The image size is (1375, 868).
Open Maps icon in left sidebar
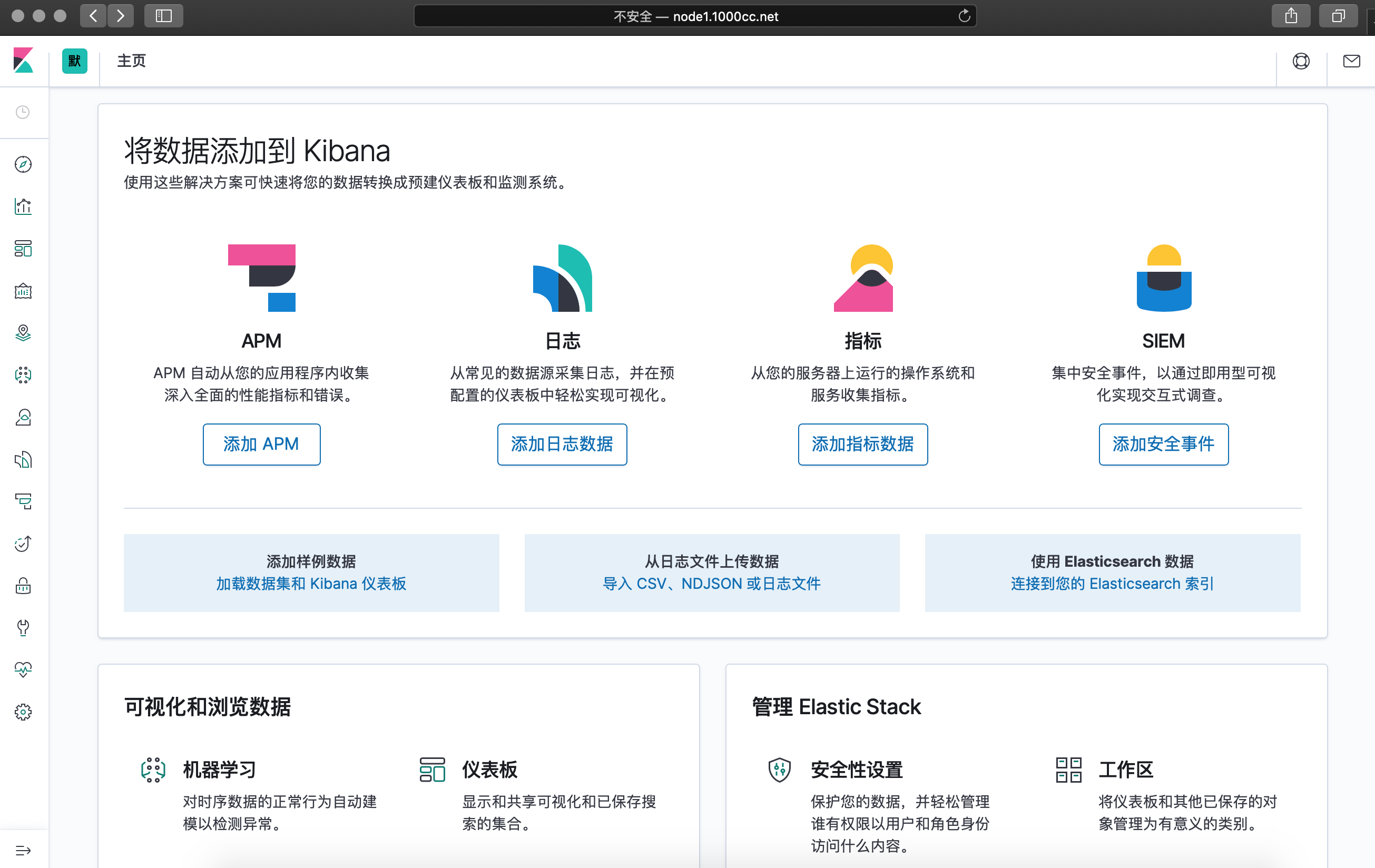pos(23,332)
